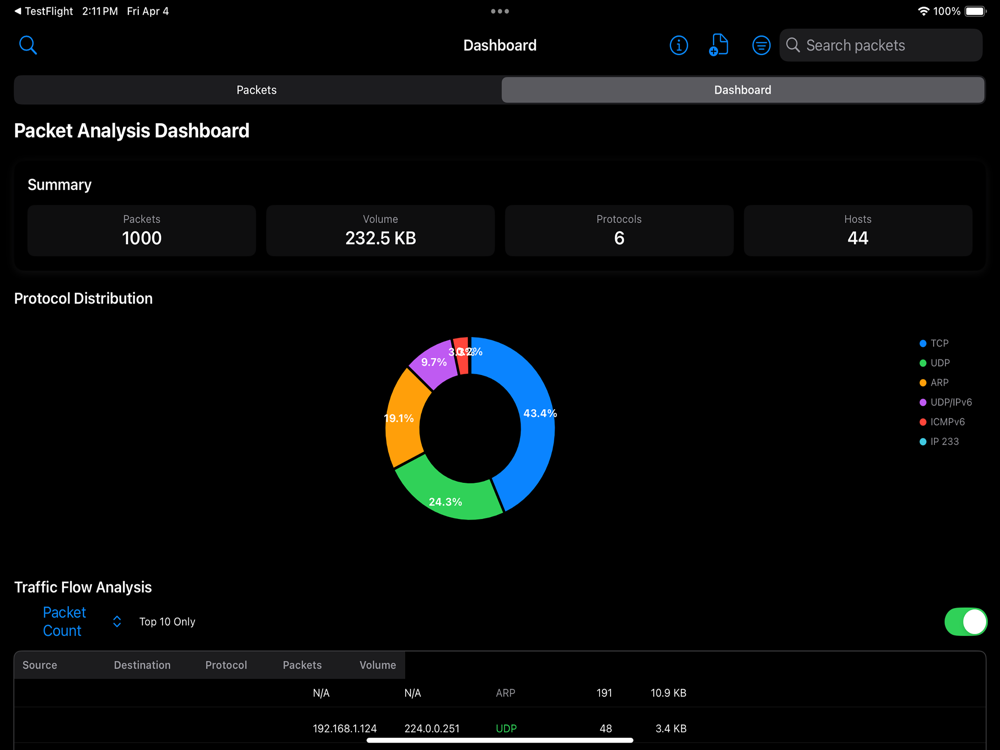This screenshot has height=750, width=1000.
Task: Tap the Protocols 6 summary card
Action: click(x=619, y=230)
